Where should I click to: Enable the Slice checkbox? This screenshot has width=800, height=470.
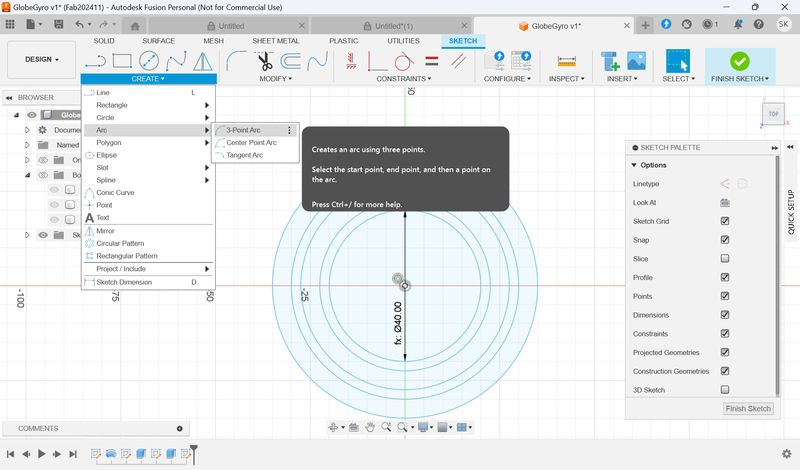point(724,259)
